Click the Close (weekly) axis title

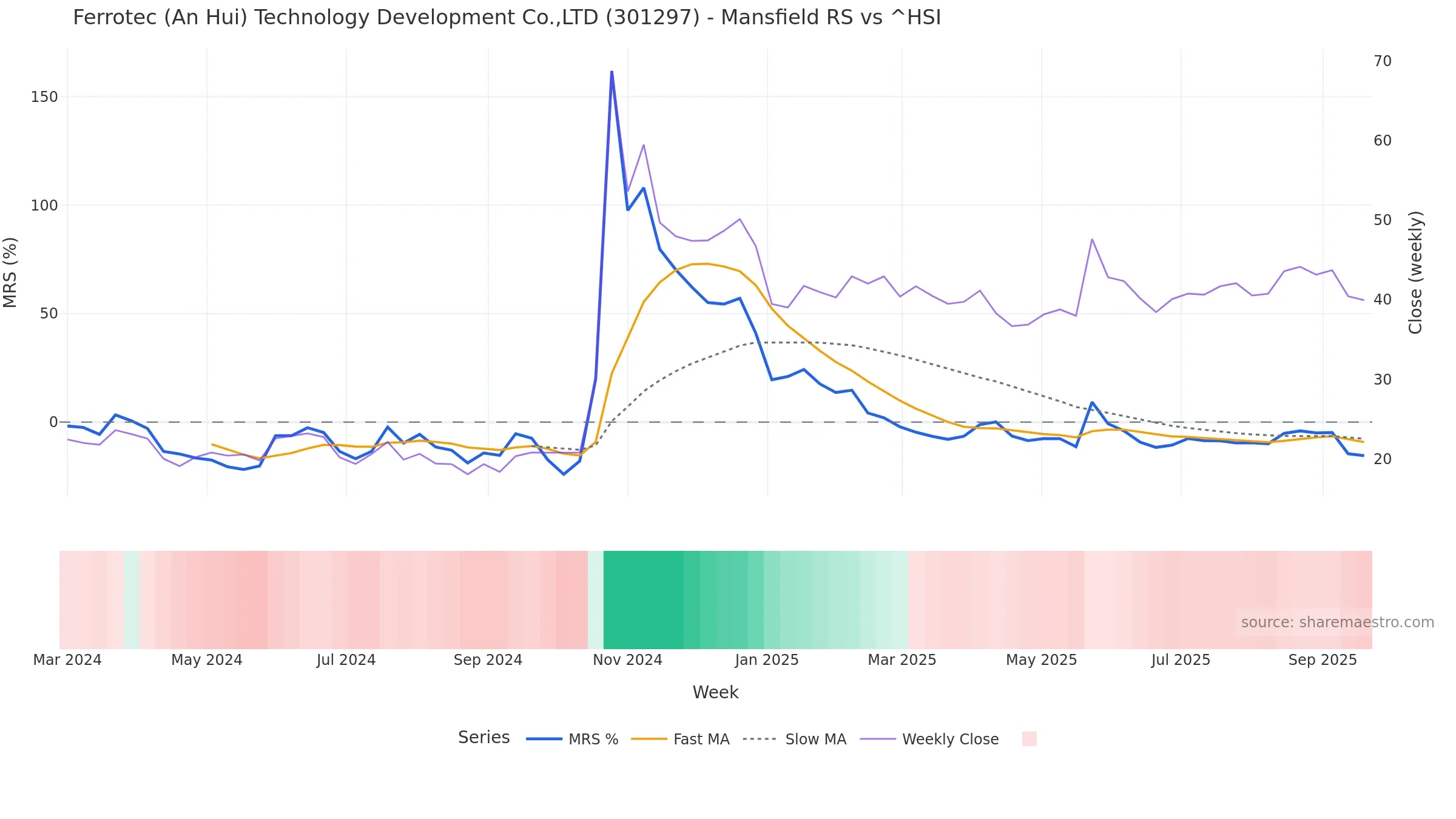click(1415, 272)
